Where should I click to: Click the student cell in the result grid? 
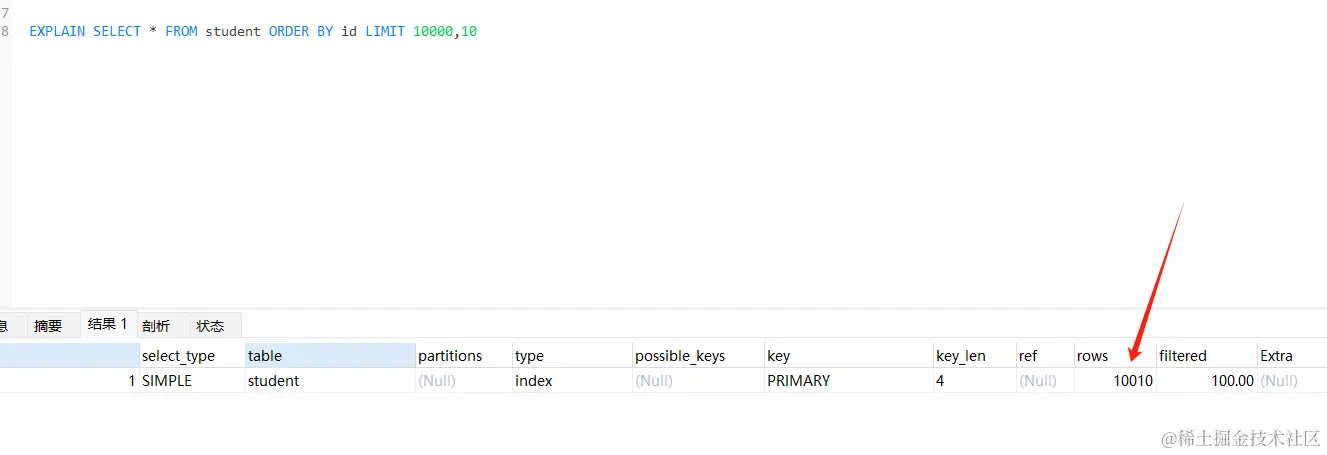(x=274, y=381)
